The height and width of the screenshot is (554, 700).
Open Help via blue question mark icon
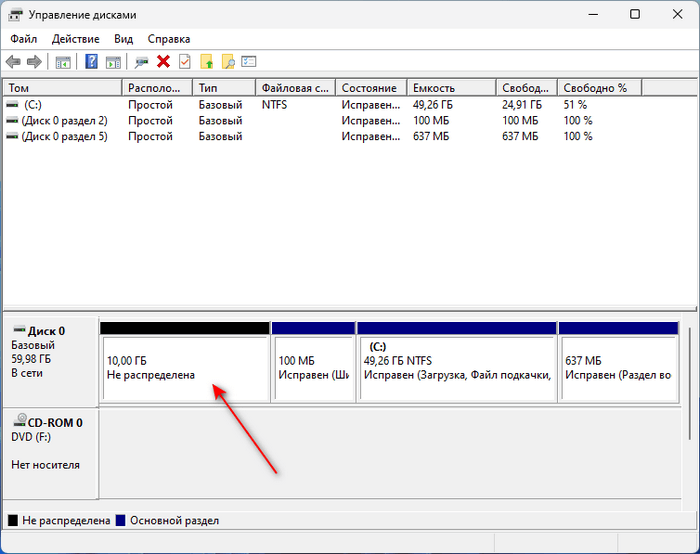click(x=92, y=62)
